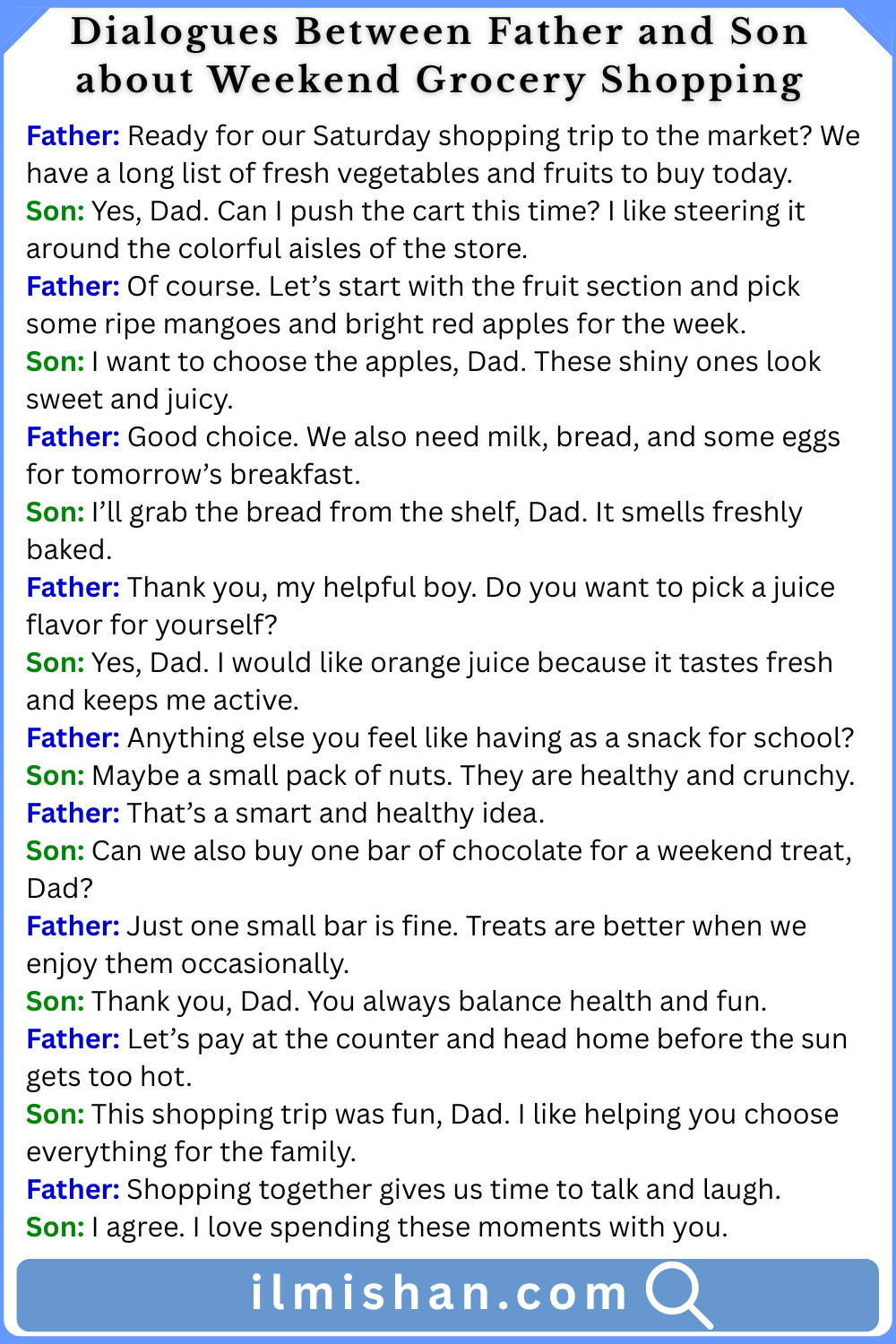Select the Son label before "Yes, Dad. Can I push"
896x1344 pixels.
55,211
